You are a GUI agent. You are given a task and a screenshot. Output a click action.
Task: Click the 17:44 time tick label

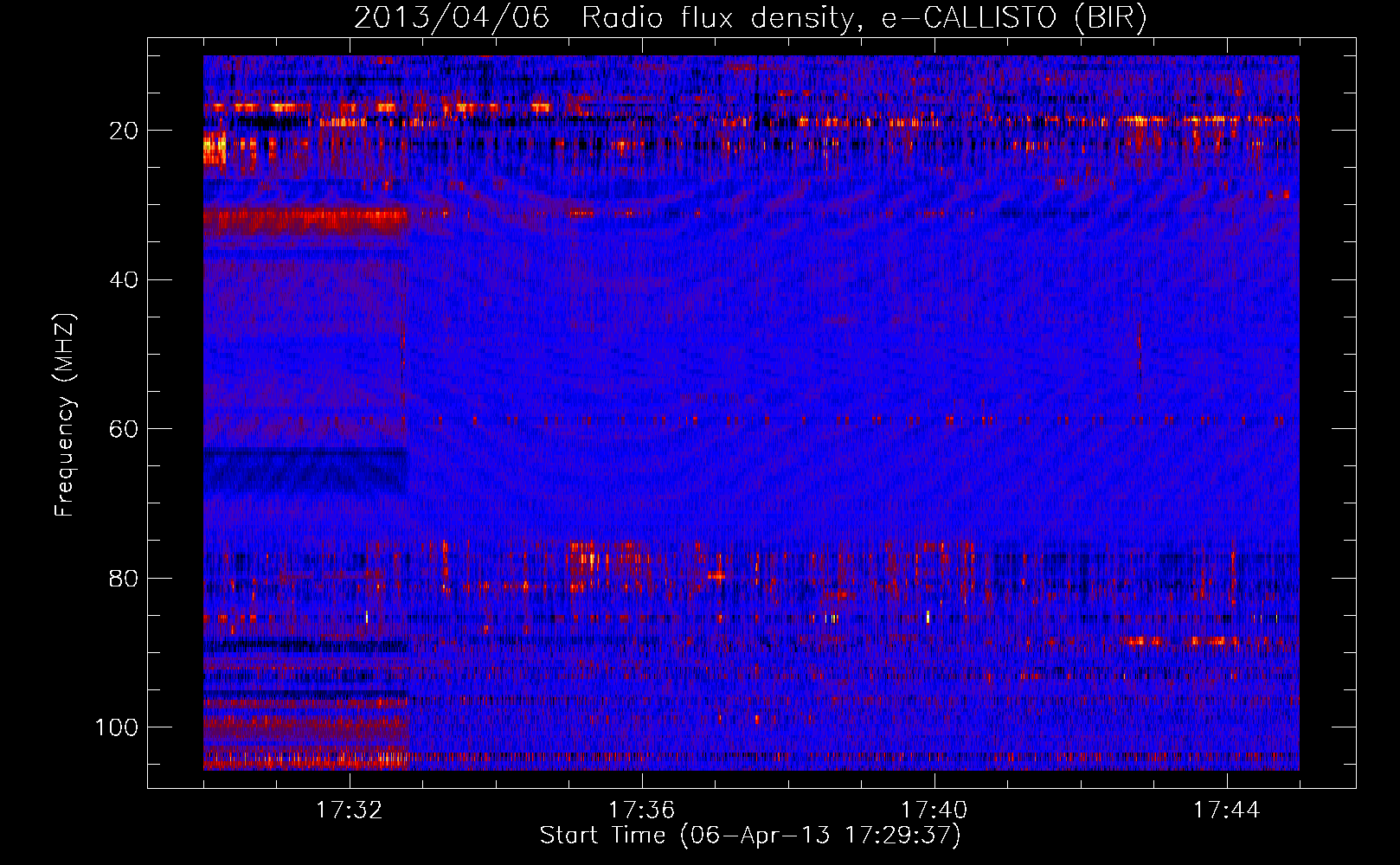pyautogui.click(x=1226, y=811)
